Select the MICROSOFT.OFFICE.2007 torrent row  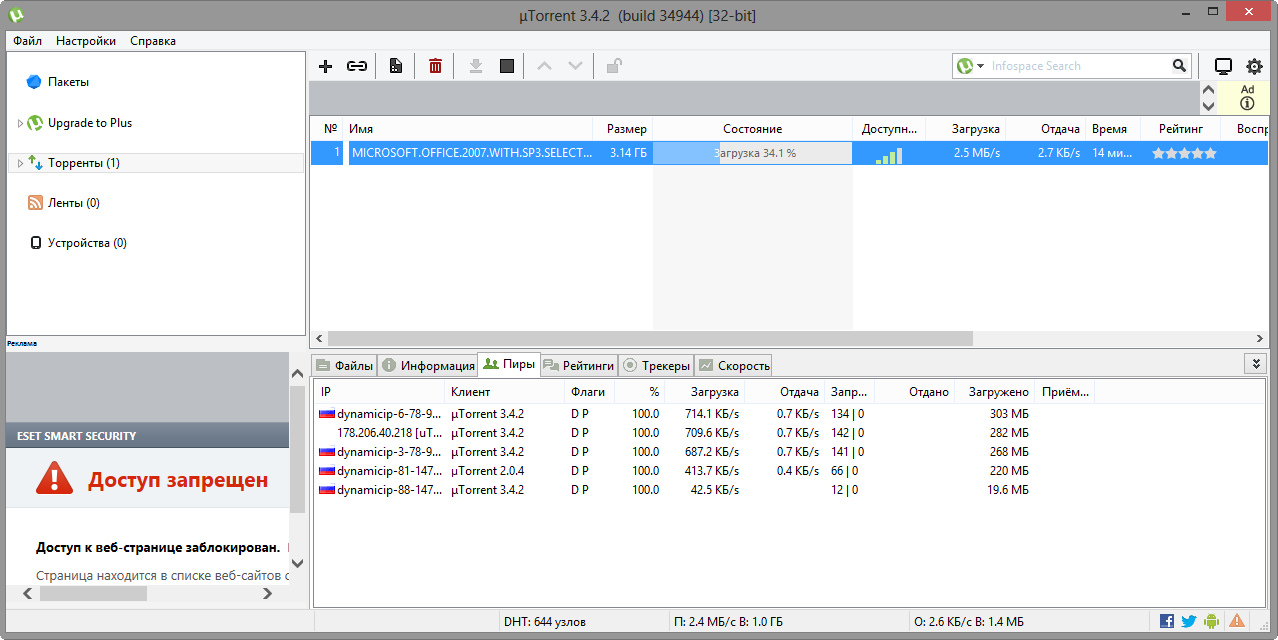pyautogui.click(x=789, y=153)
